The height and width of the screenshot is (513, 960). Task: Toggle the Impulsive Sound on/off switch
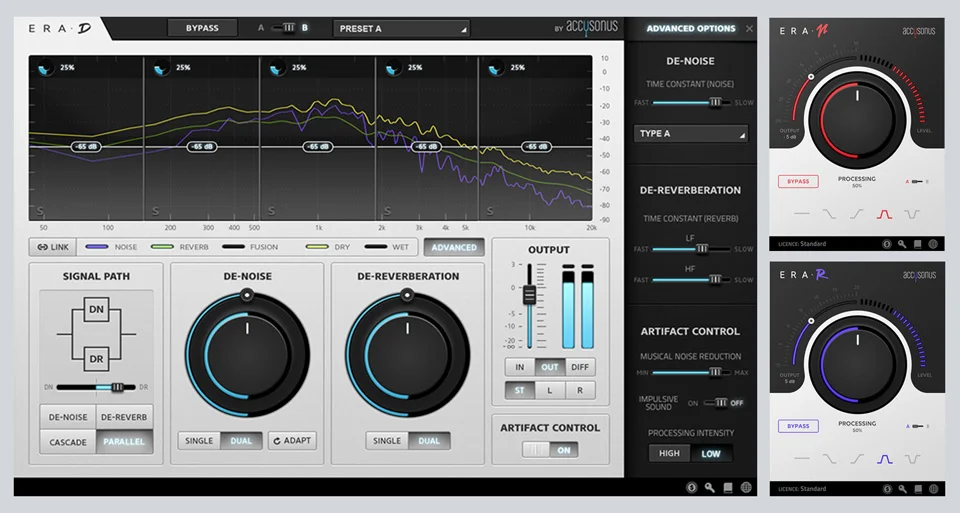pos(716,403)
